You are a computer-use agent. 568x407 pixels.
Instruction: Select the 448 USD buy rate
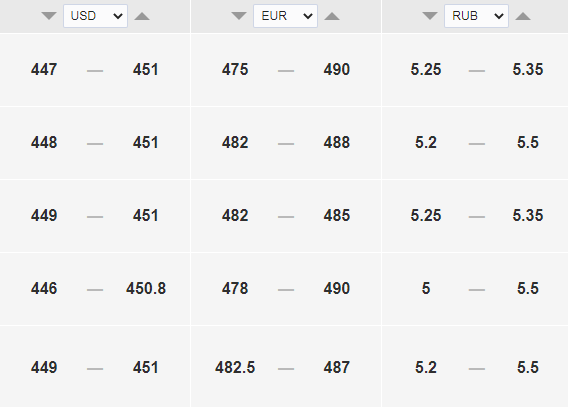click(x=44, y=142)
